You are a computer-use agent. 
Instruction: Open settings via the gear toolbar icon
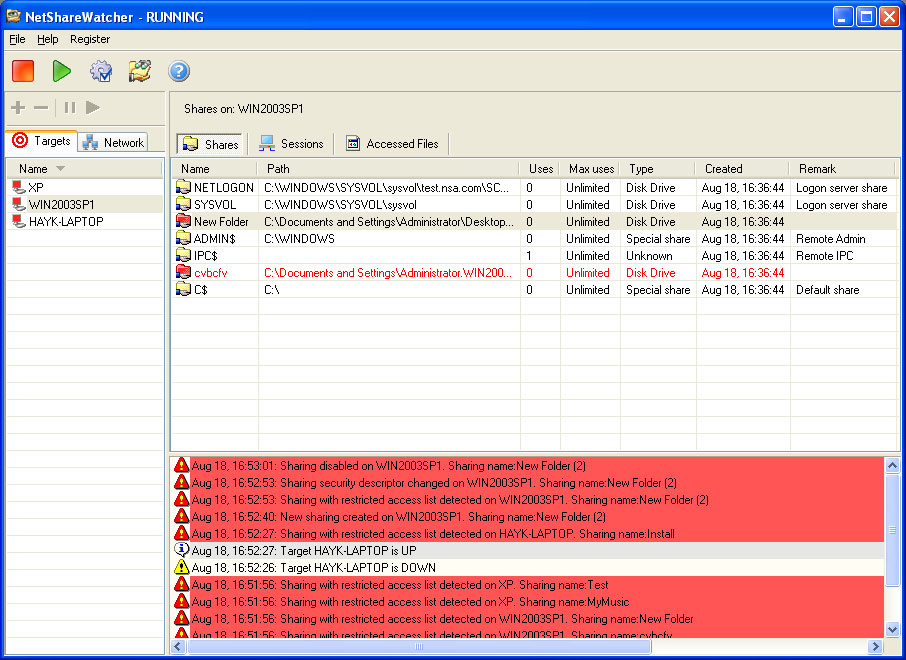pos(101,71)
